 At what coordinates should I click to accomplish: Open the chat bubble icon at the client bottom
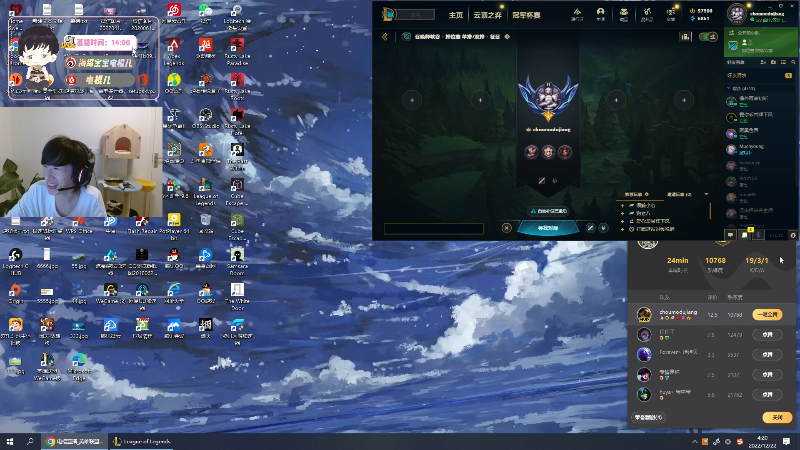730,235
